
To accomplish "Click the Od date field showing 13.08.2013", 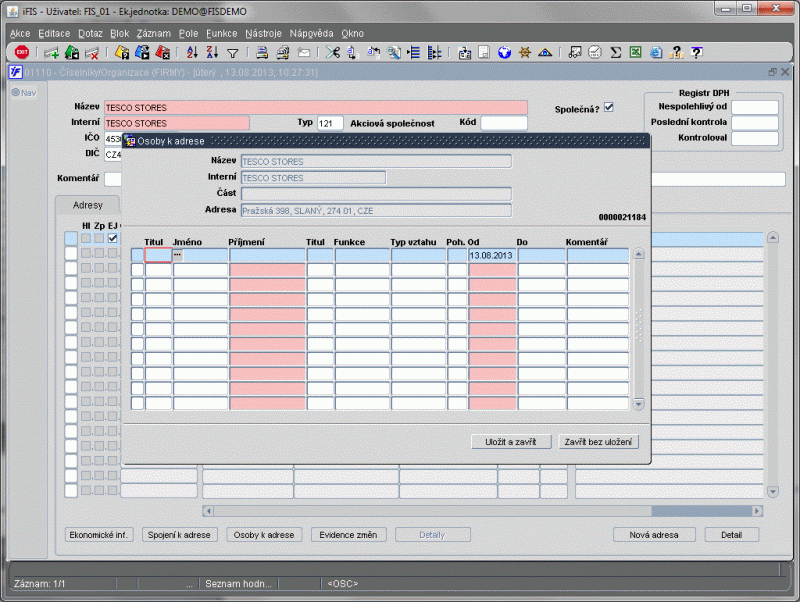I will 491,256.
